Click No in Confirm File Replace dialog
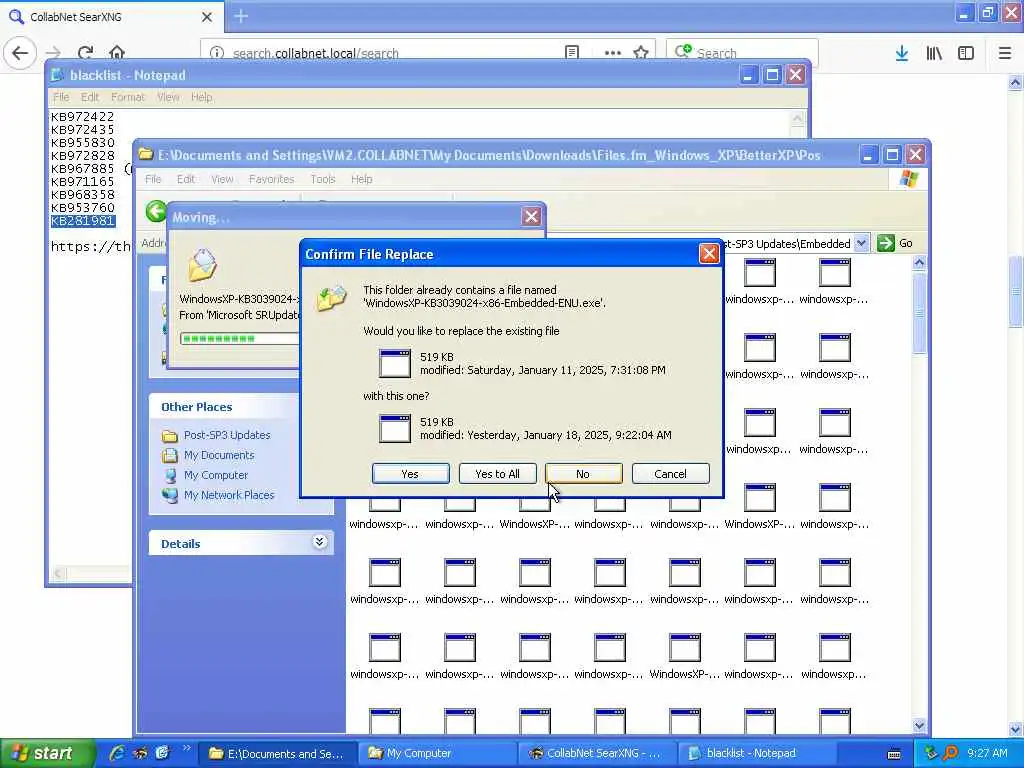 click(x=583, y=474)
